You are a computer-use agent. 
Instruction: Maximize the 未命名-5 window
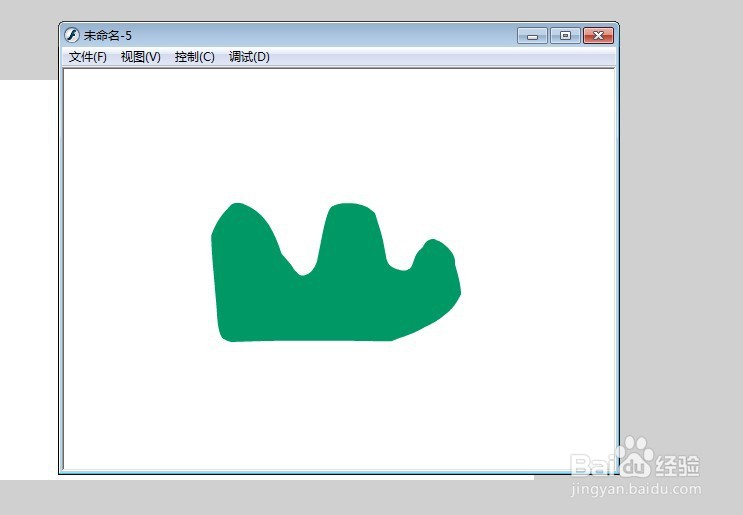click(565, 36)
